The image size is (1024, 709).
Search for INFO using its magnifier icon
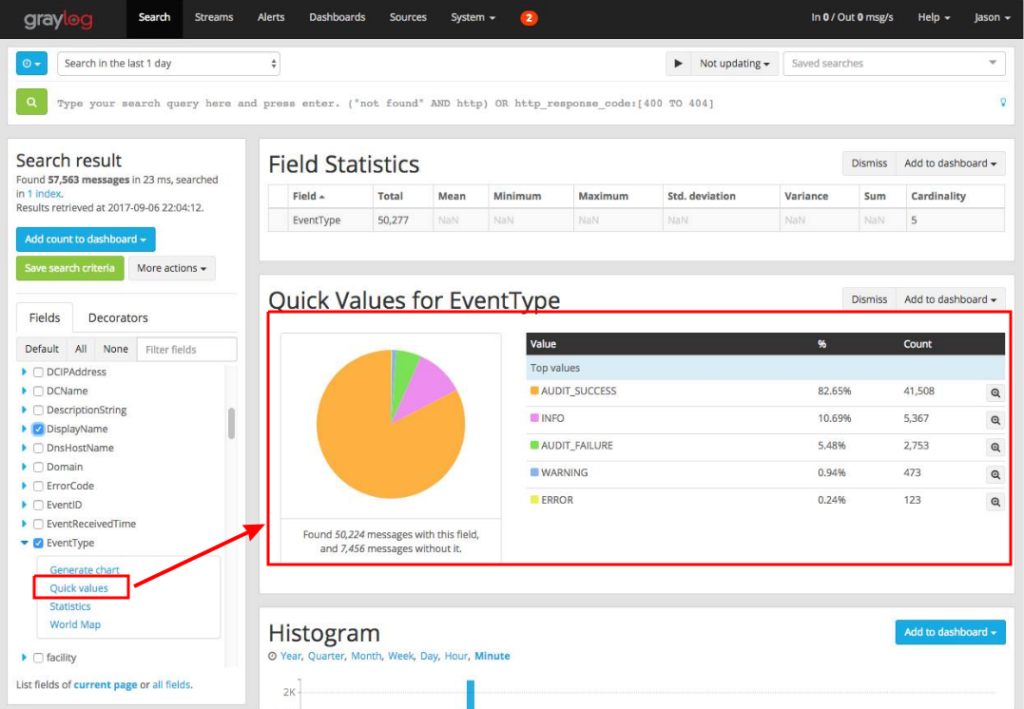[x=995, y=420]
